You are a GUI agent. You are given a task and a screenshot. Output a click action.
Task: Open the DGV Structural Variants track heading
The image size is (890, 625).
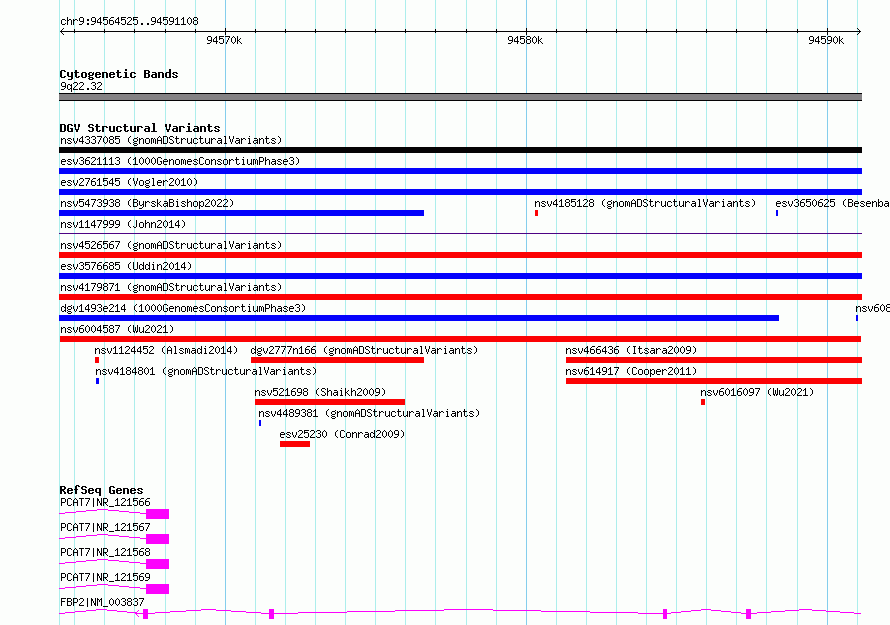[x=140, y=128]
